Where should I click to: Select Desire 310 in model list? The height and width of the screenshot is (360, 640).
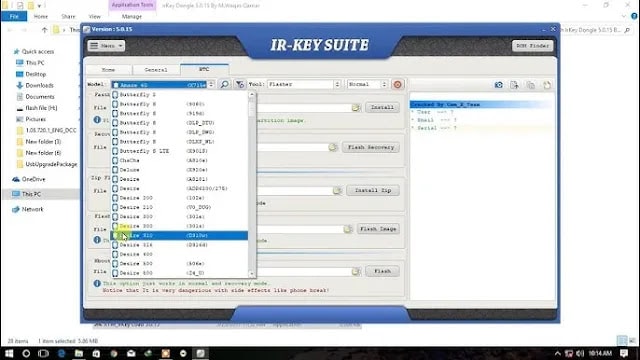180,236
